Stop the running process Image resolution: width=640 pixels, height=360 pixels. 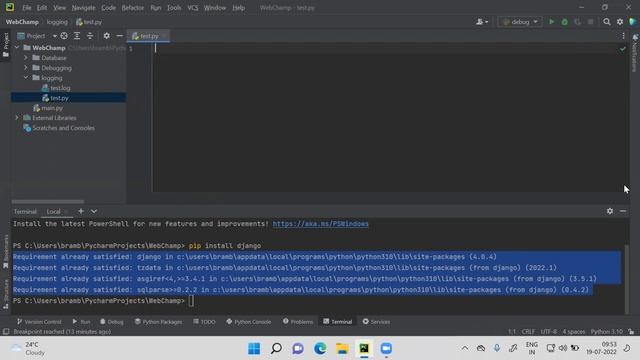(591, 22)
